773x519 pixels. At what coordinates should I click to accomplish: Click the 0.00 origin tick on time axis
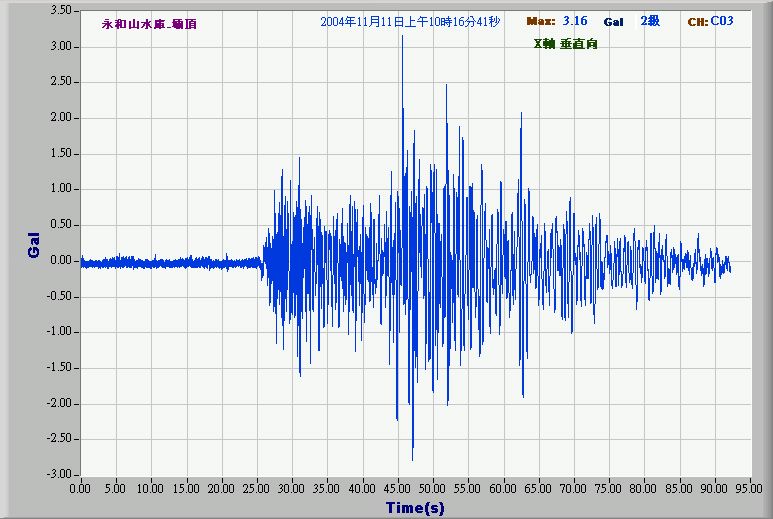[80, 489]
